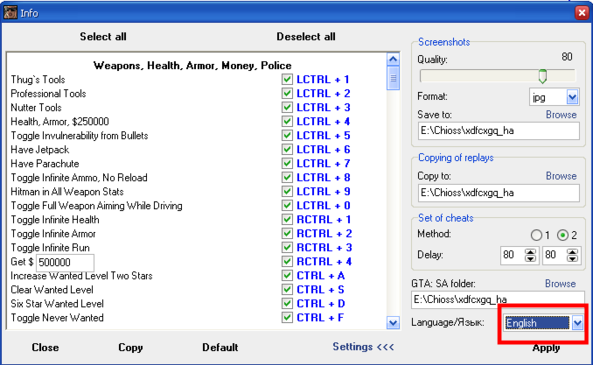Click the scroll up arrow of the cheat list

pyautogui.click(x=393, y=59)
